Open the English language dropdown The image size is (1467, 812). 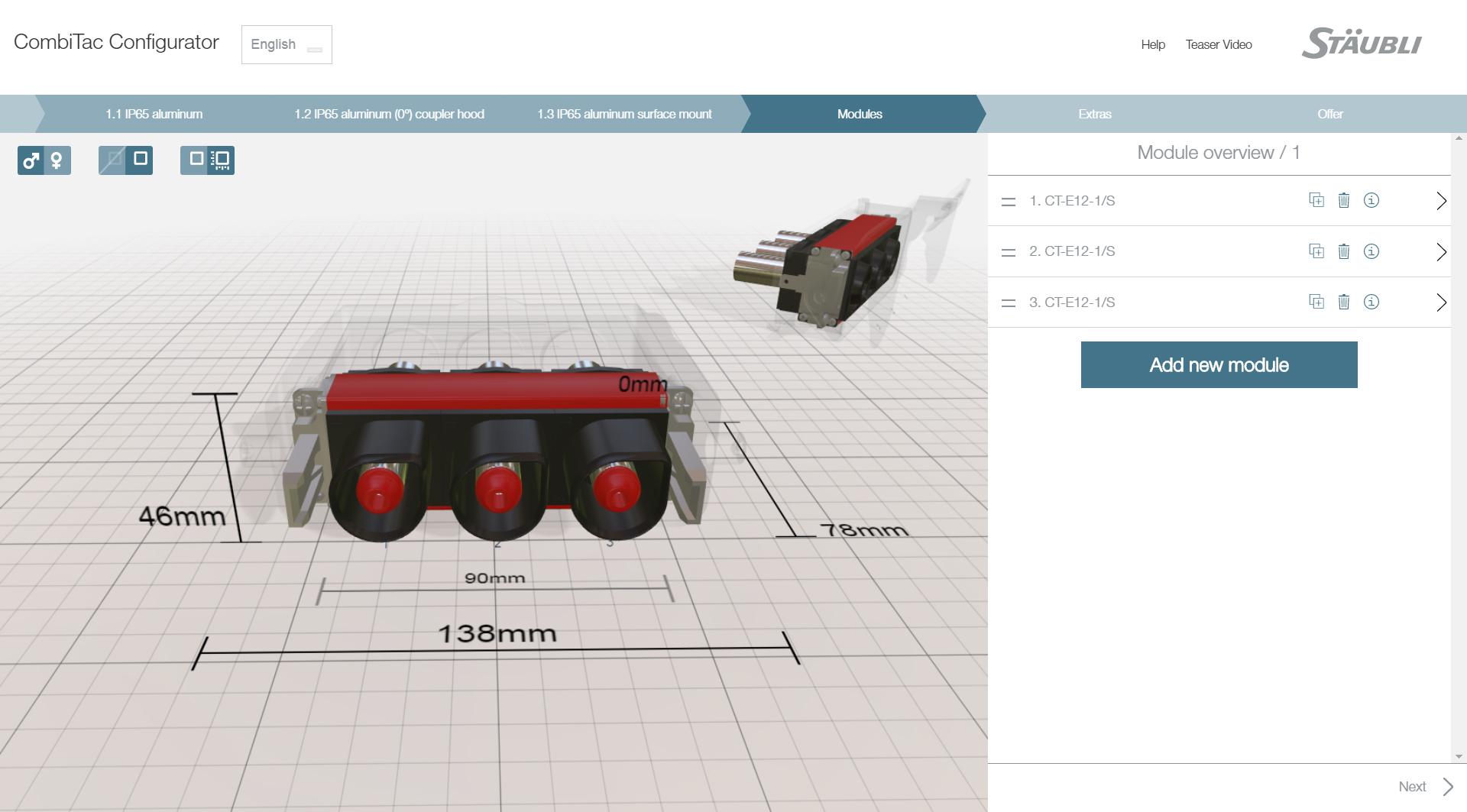pos(287,44)
